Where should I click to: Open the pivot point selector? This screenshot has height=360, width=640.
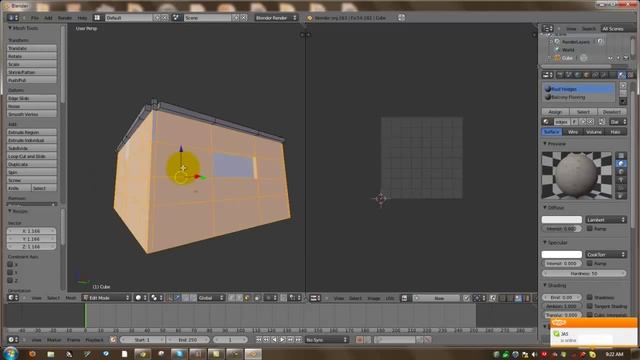pos(157,298)
